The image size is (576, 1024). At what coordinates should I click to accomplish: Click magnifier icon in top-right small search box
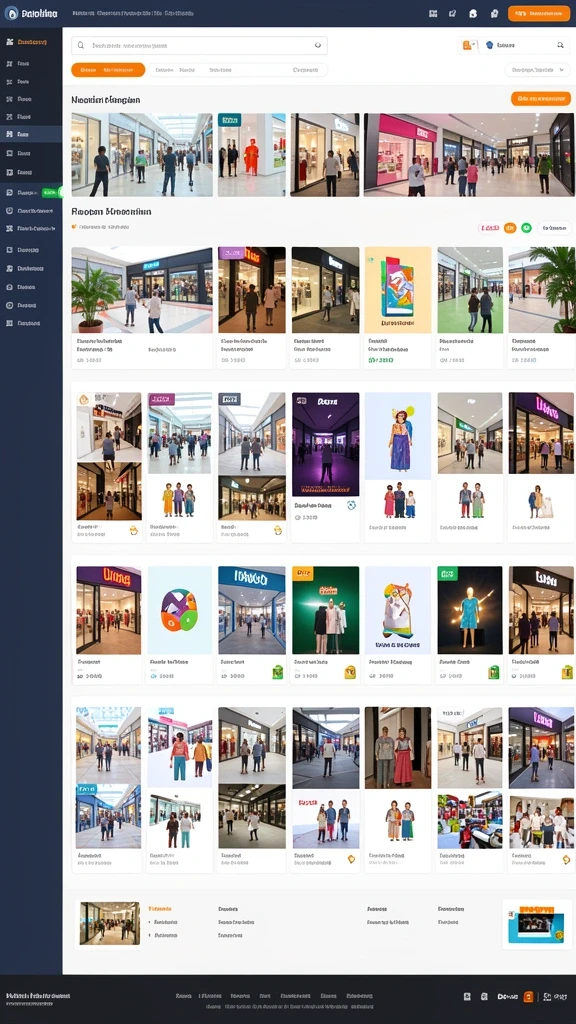tap(560, 45)
